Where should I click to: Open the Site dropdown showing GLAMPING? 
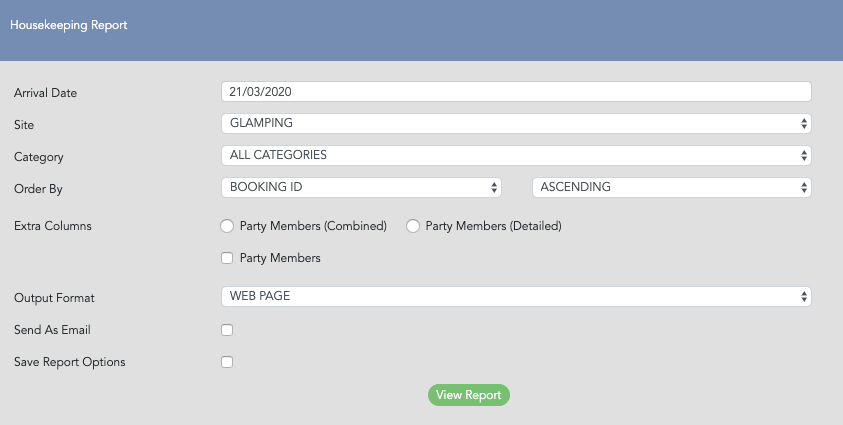coord(516,124)
